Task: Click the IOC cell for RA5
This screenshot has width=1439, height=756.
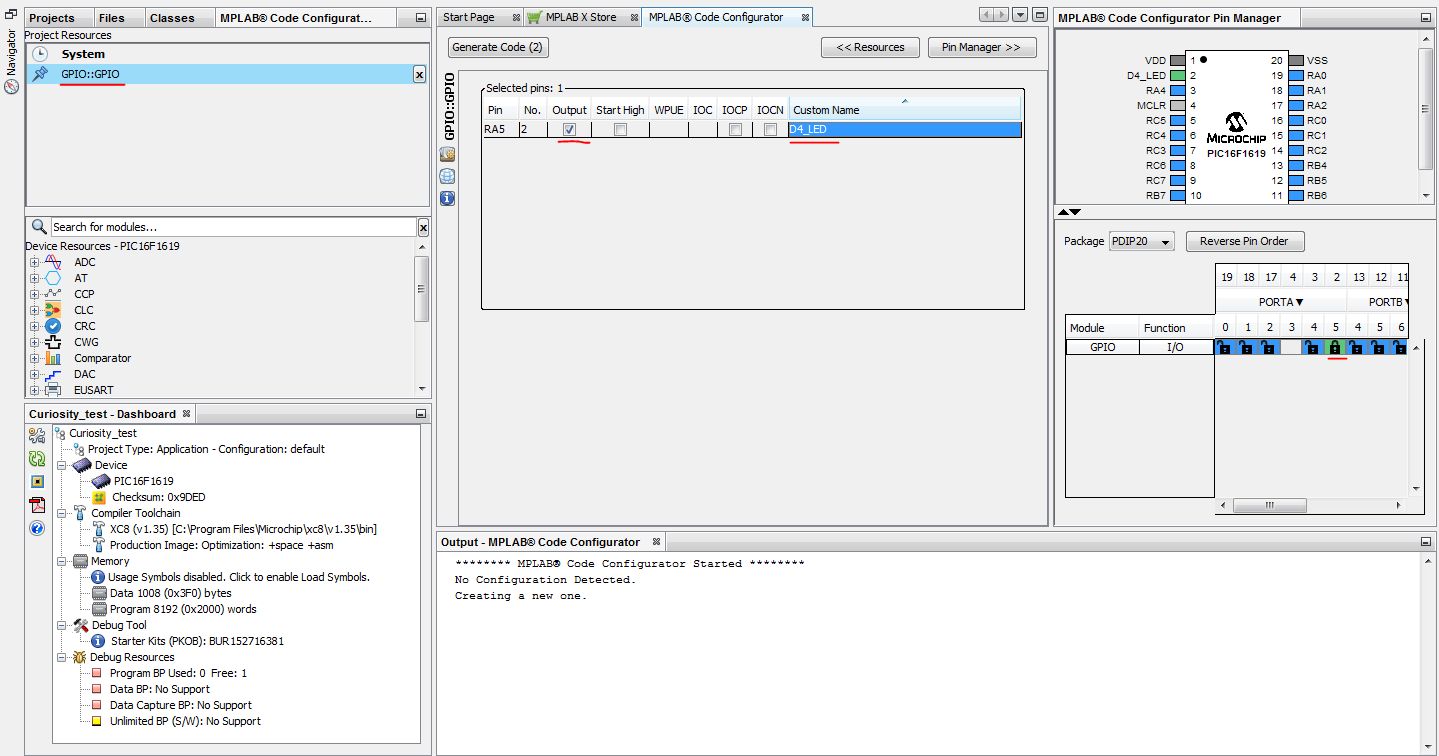Action: pos(703,130)
